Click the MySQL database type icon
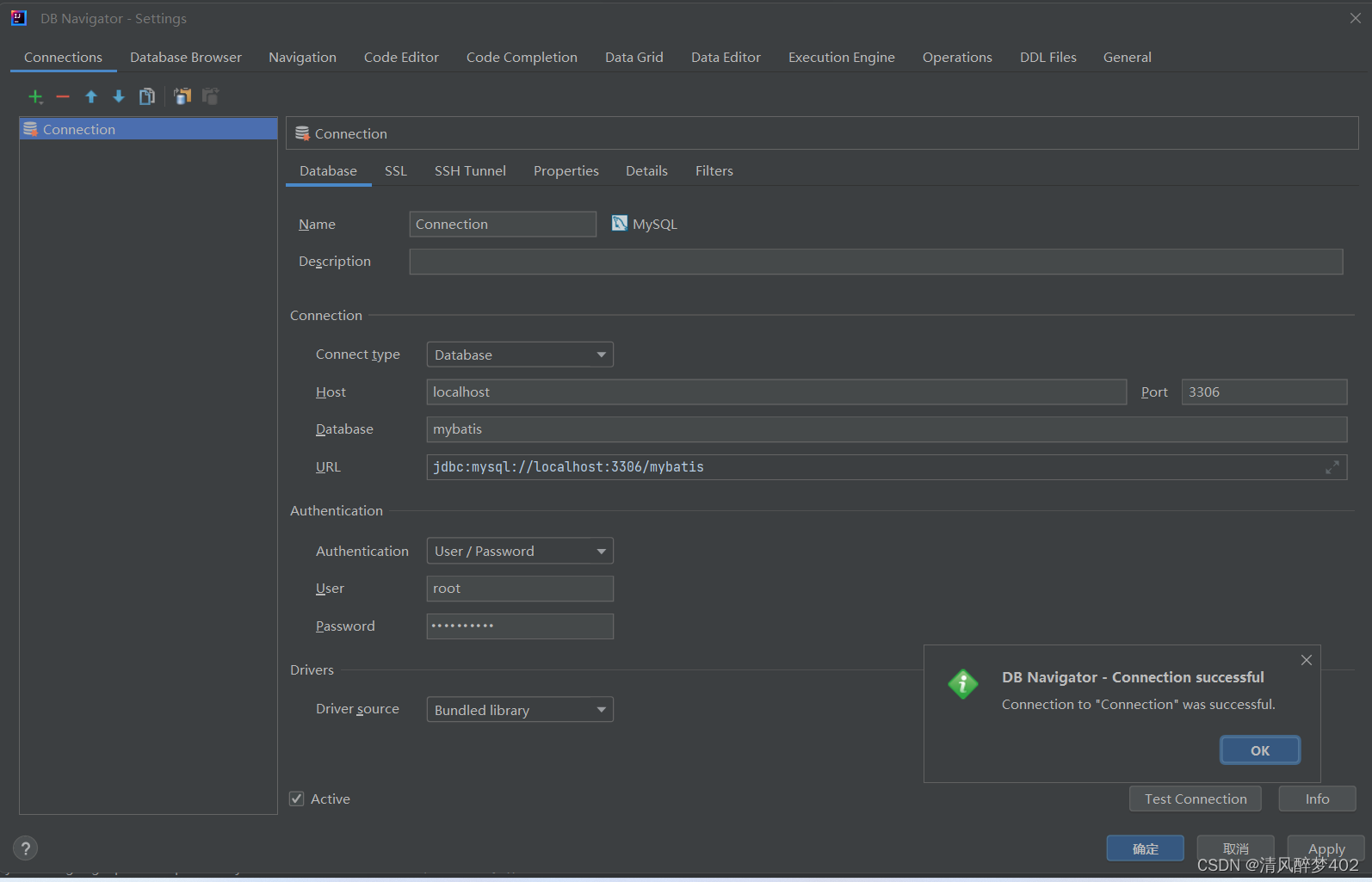Screen dimensions: 1372x882 [x=620, y=224]
